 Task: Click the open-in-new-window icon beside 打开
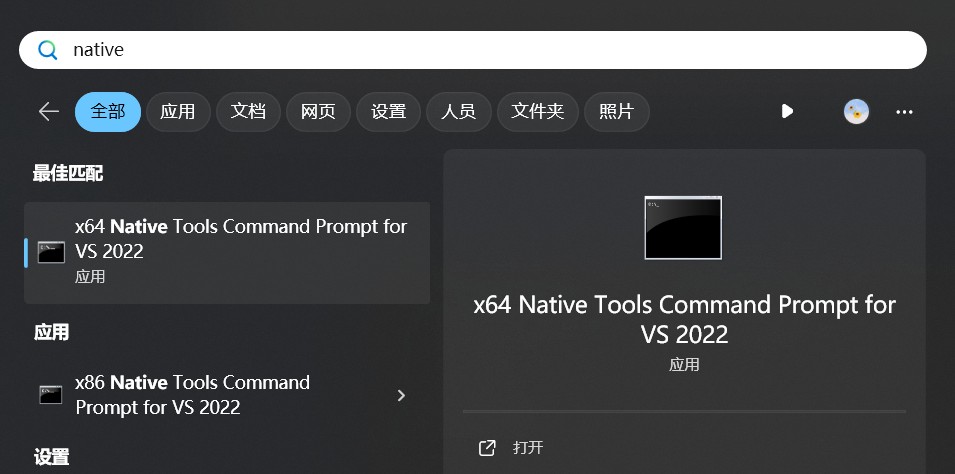click(487, 448)
